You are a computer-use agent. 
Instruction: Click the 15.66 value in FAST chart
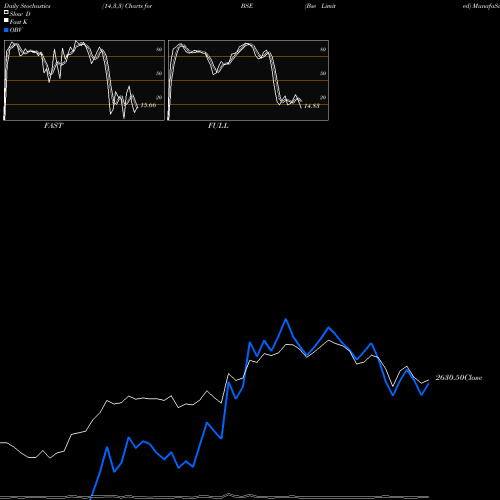point(148,105)
